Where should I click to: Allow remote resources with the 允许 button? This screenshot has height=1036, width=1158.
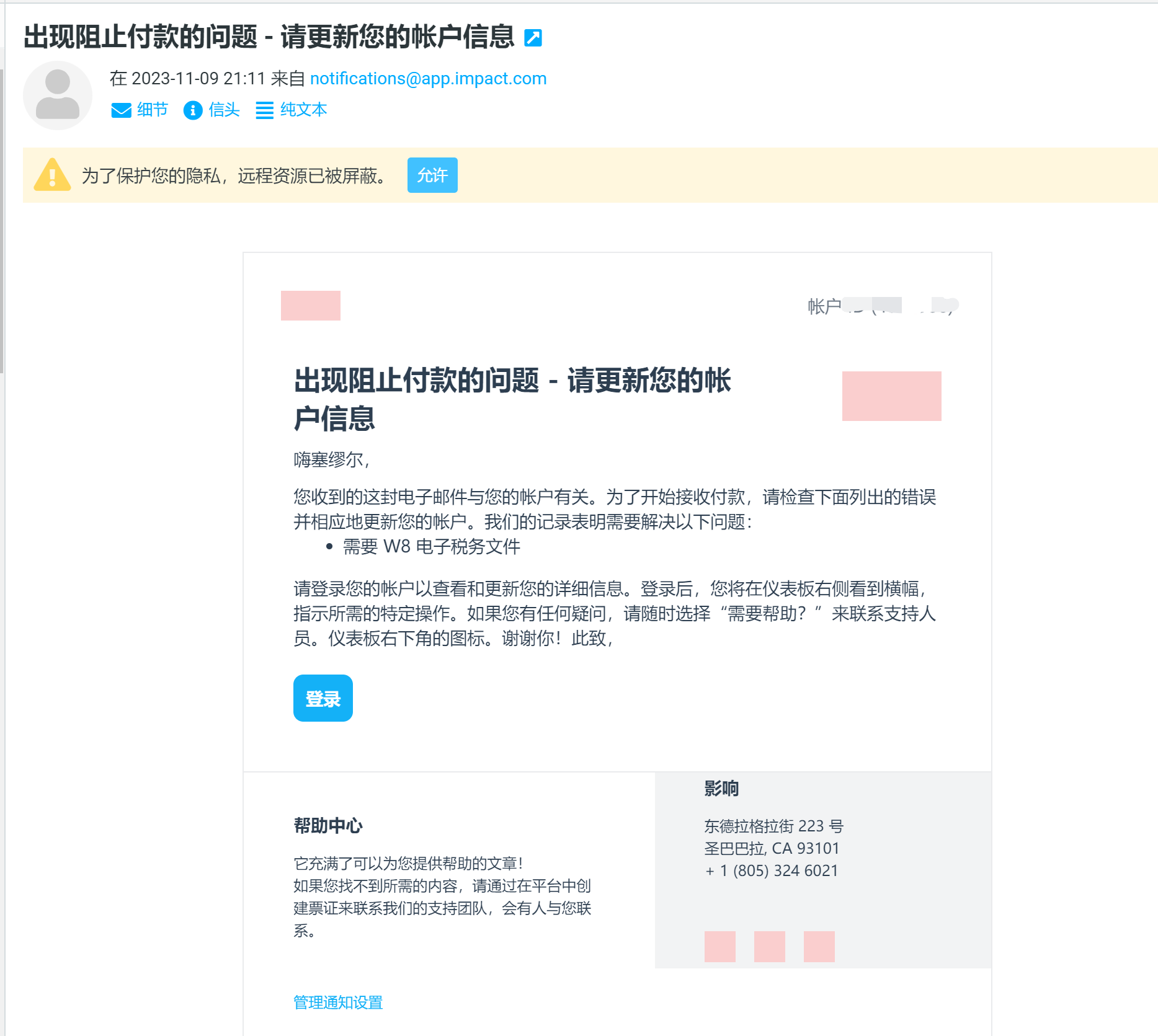click(x=432, y=175)
